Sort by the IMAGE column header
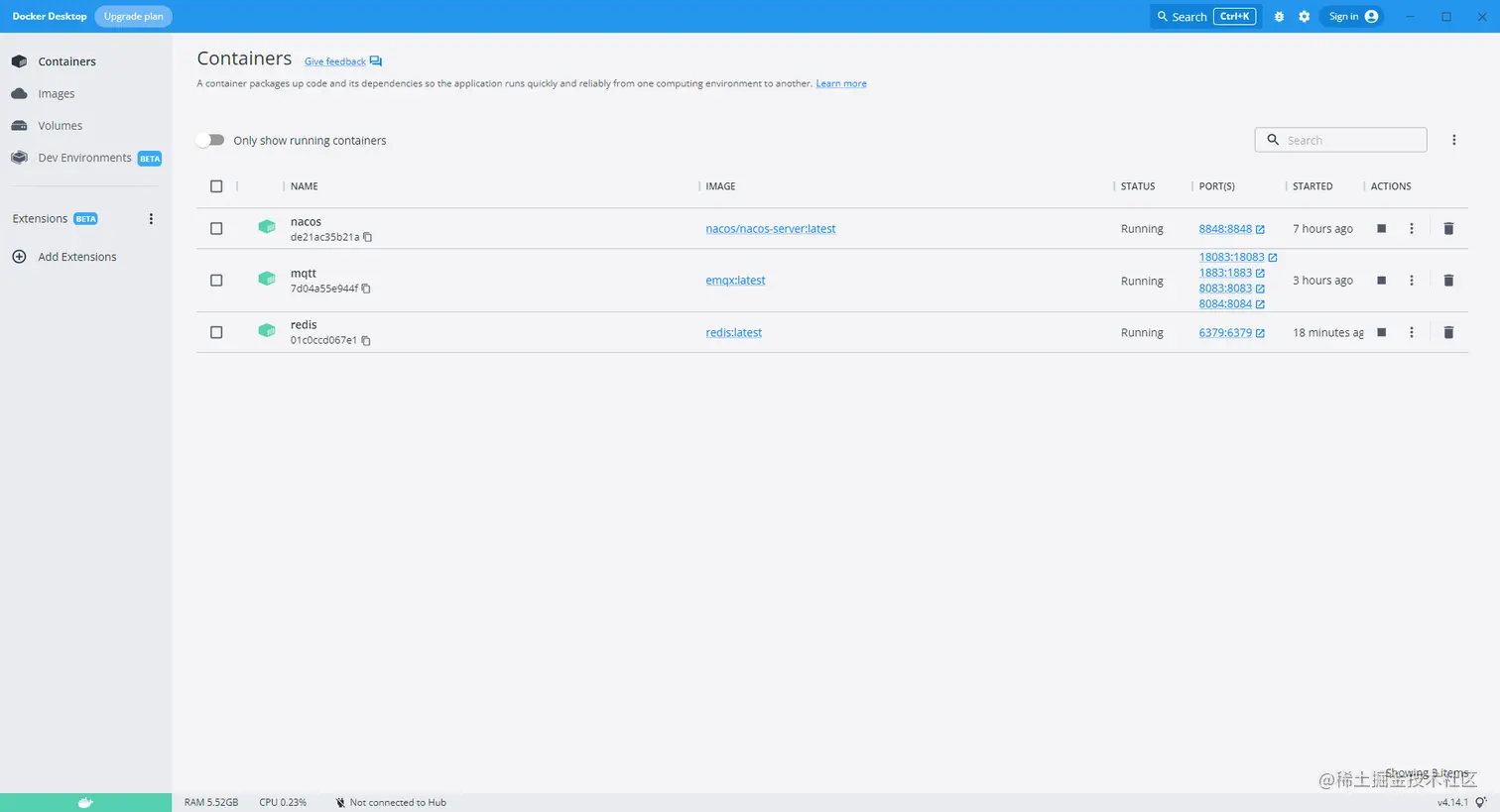Image resolution: width=1500 pixels, height=812 pixels. pyautogui.click(x=720, y=186)
